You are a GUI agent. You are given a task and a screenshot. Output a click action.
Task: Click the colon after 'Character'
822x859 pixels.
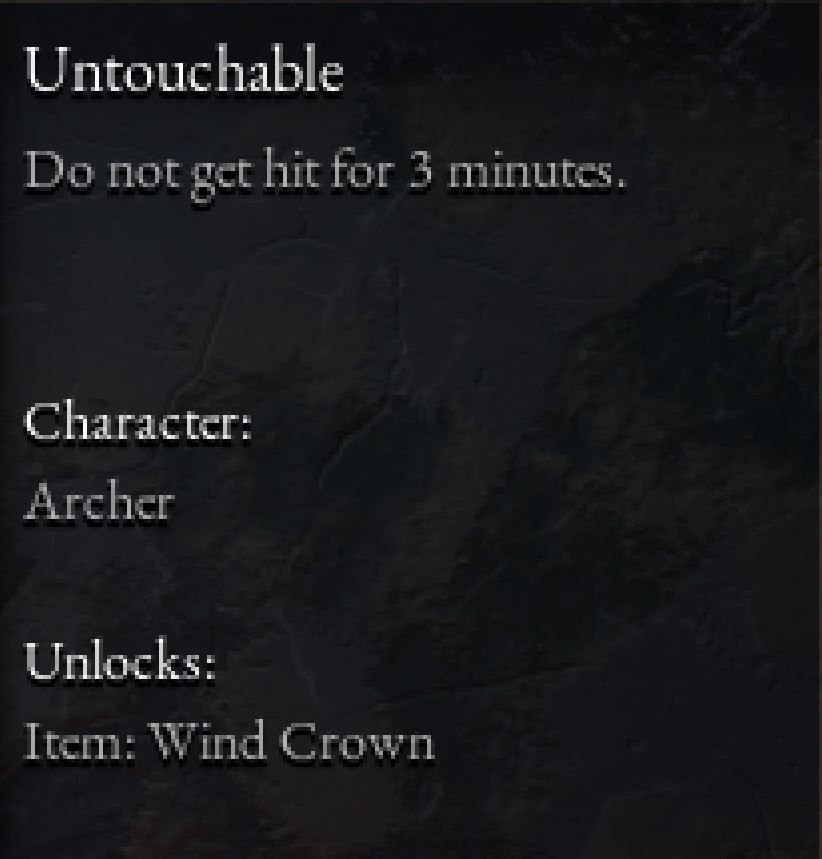(x=247, y=427)
